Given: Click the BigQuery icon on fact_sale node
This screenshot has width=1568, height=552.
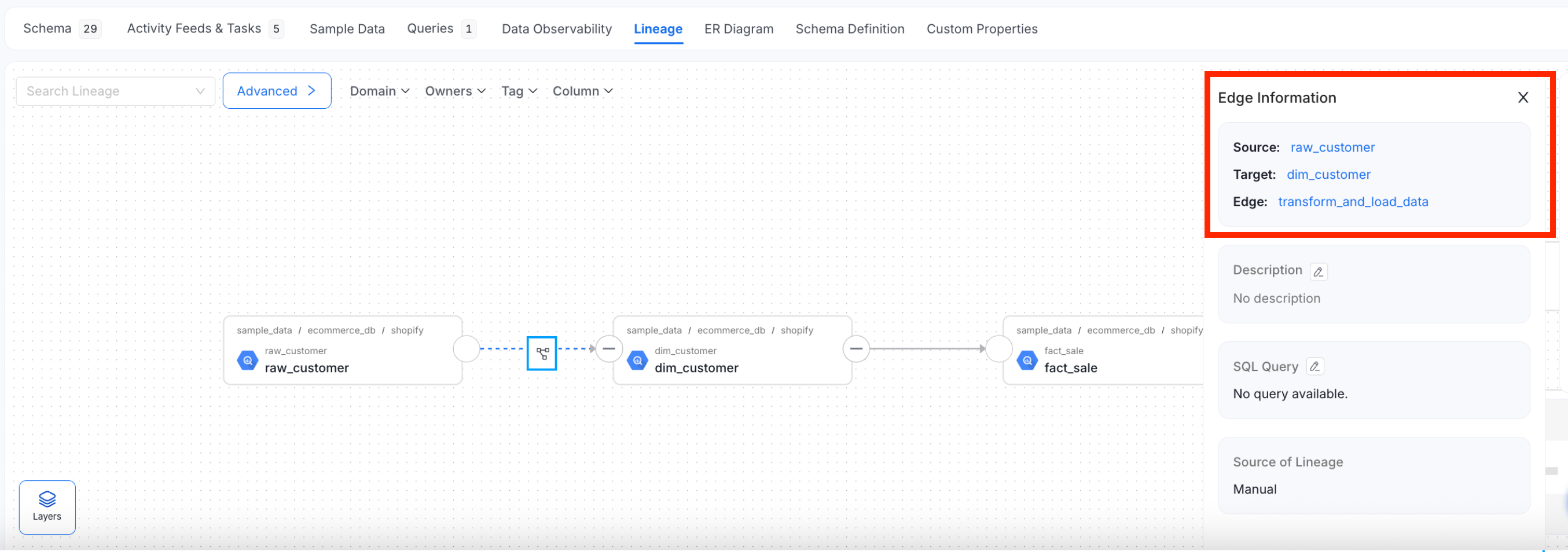Looking at the screenshot, I should point(1027,360).
